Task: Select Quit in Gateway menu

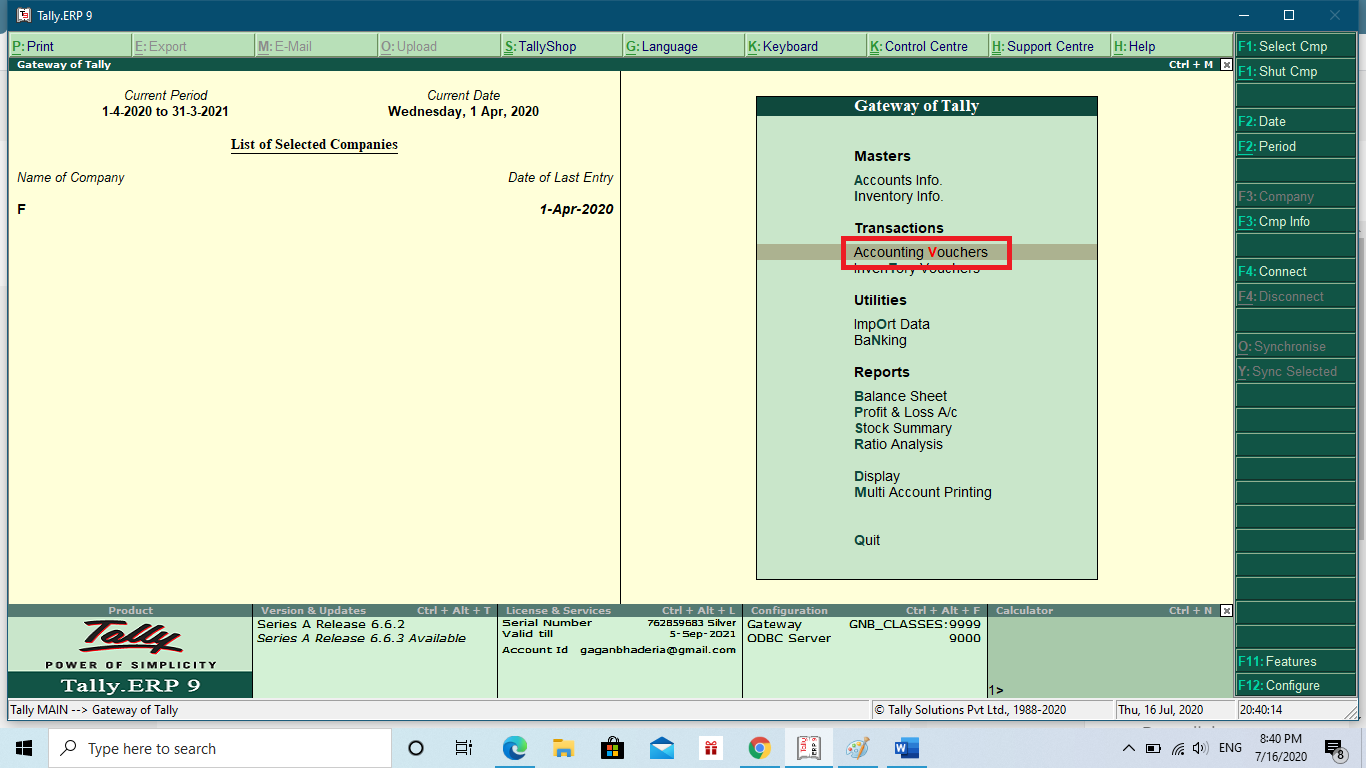Action: [x=867, y=540]
